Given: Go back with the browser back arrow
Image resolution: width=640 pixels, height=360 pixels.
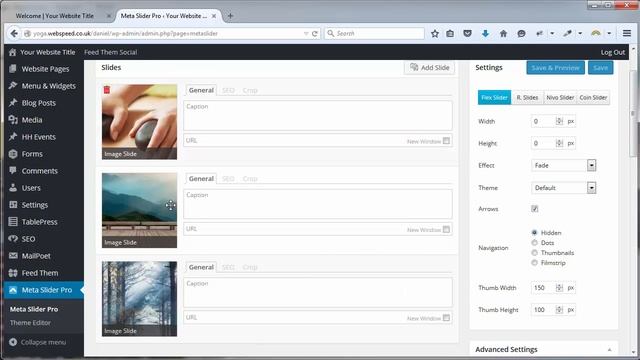Looking at the screenshot, I should [x=13, y=33].
